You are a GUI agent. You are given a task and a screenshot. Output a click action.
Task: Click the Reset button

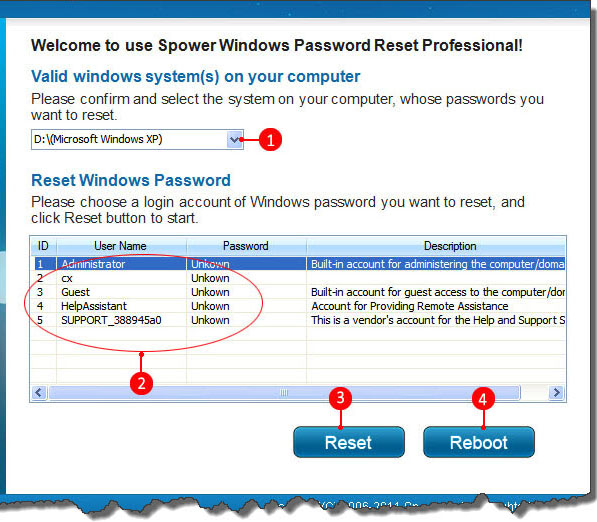349,442
